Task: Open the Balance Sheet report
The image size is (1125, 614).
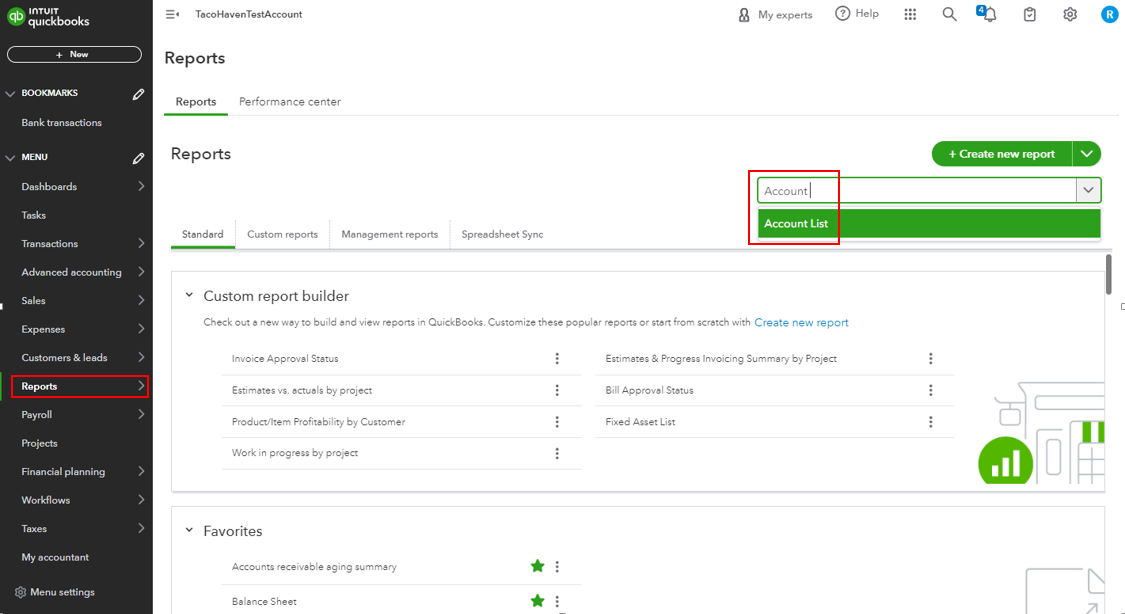Action: 264,602
